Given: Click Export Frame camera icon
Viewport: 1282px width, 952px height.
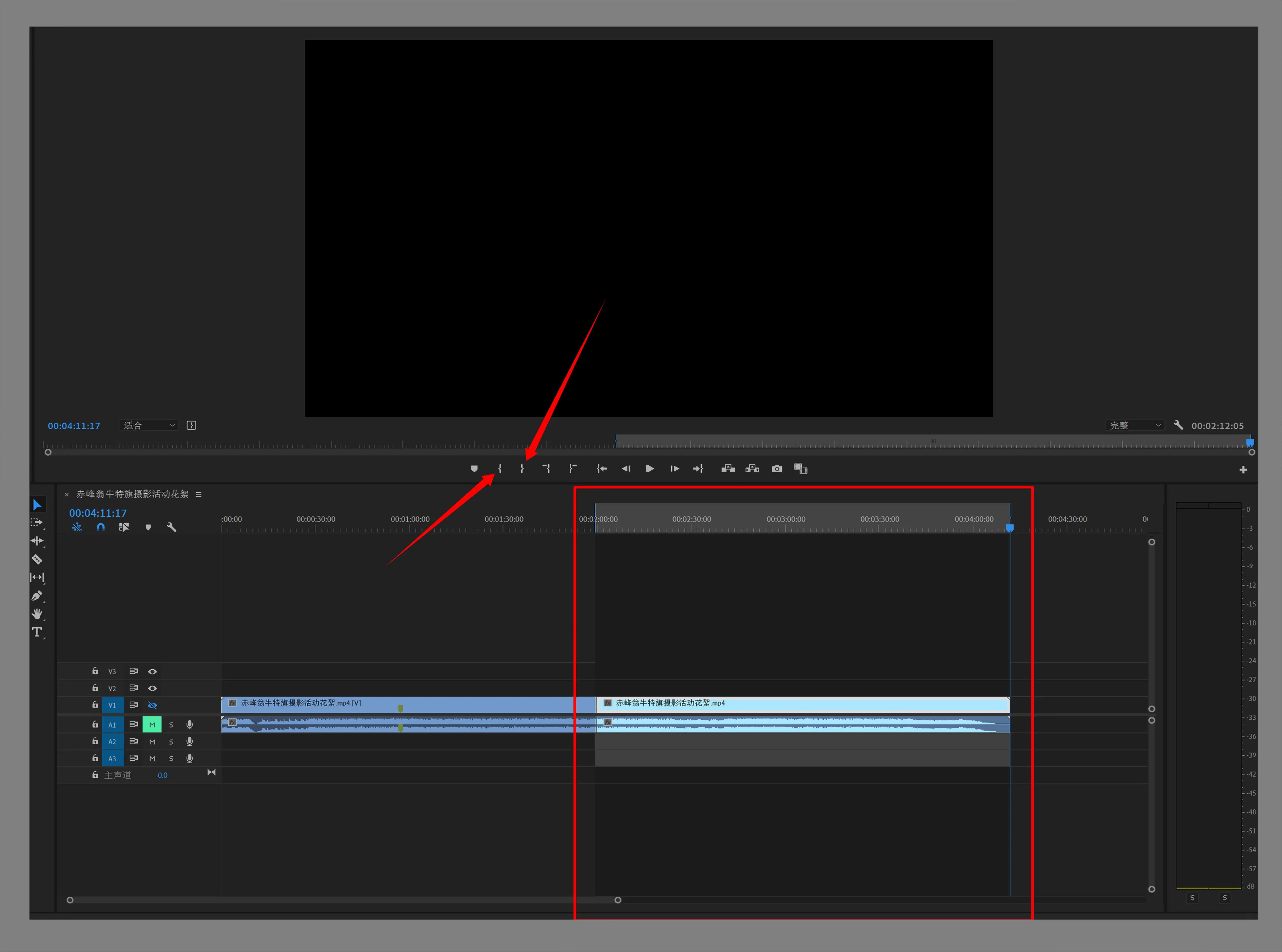Looking at the screenshot, I should pos(777,469).
